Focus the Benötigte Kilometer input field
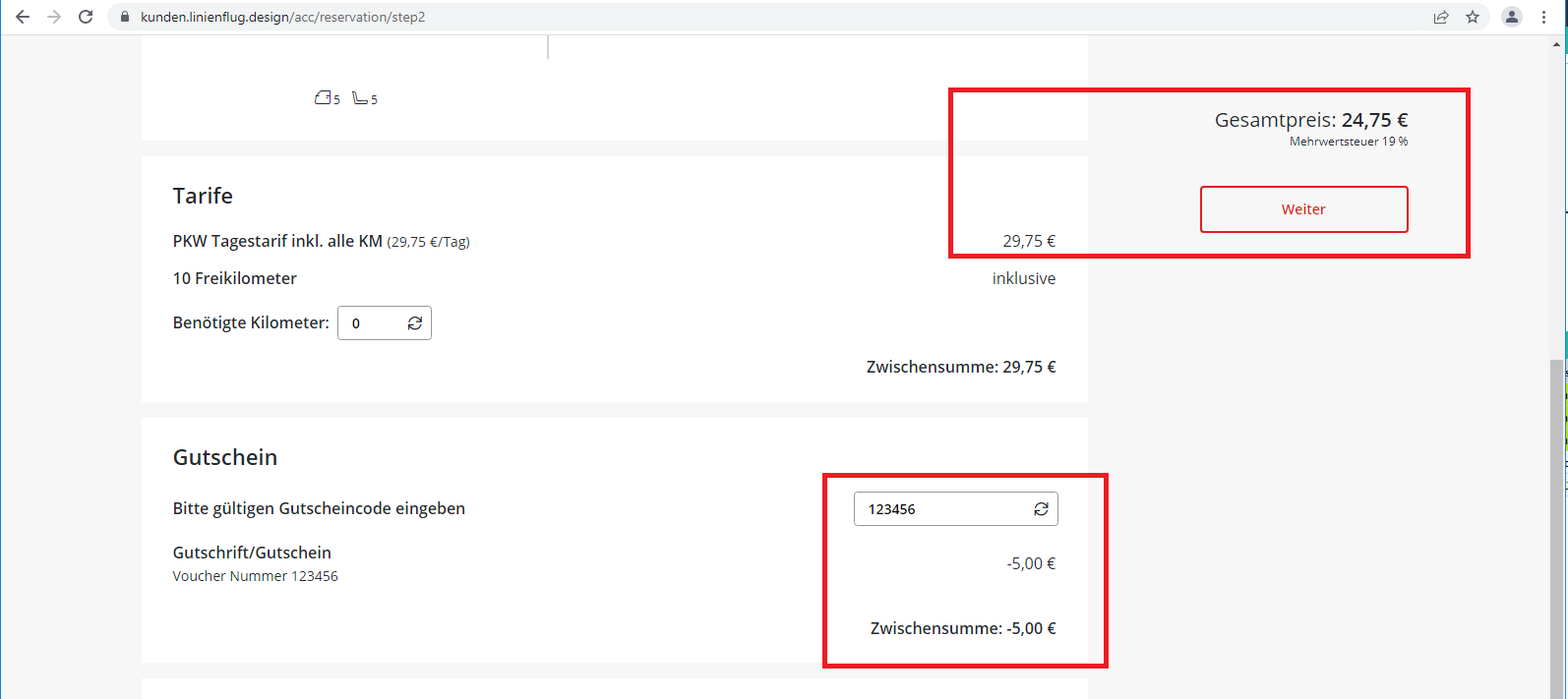This screenshot has height=699, width=1568. click(x=373, y=323)
